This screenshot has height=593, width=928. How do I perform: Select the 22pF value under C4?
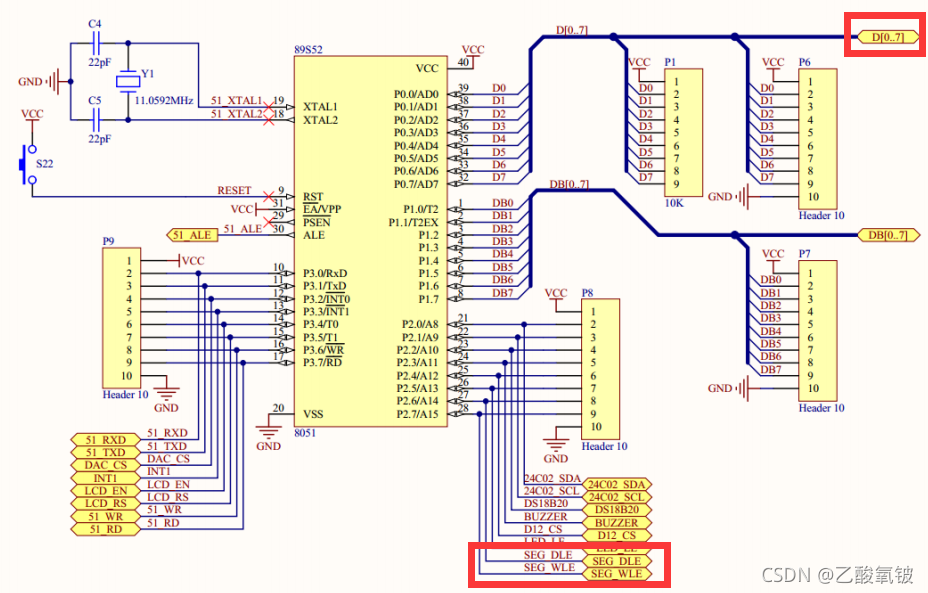click(x=99, y=62)
